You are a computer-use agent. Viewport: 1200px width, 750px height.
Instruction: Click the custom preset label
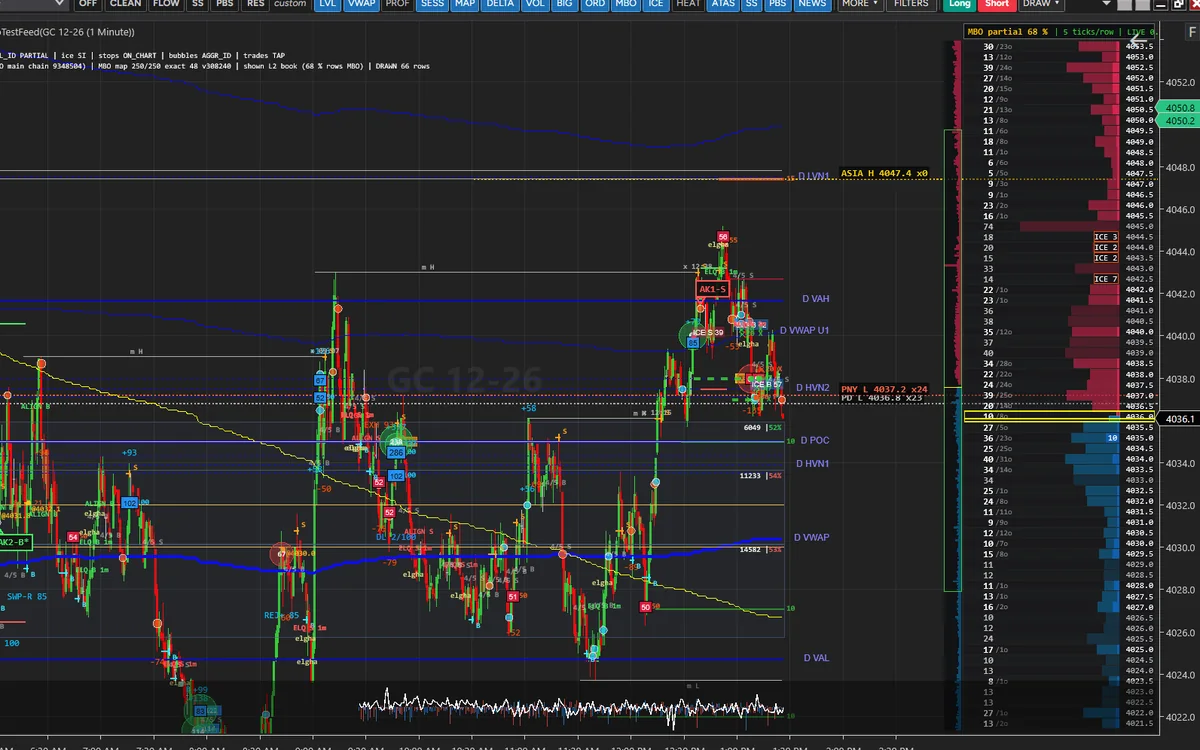290,4
